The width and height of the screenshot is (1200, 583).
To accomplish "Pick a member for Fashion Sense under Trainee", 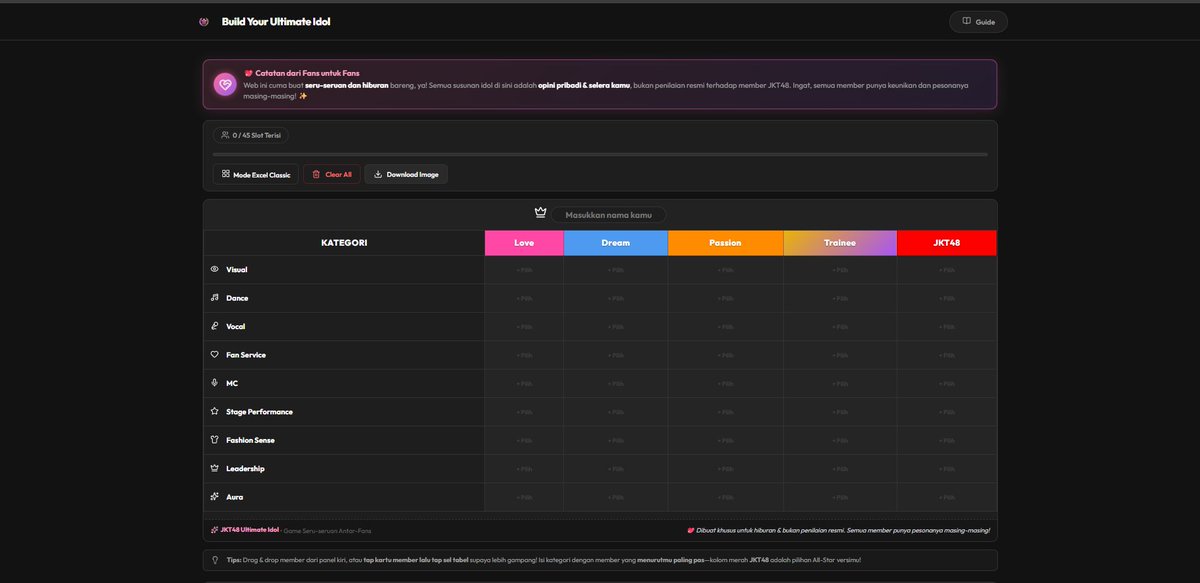I will coord(840,440).
